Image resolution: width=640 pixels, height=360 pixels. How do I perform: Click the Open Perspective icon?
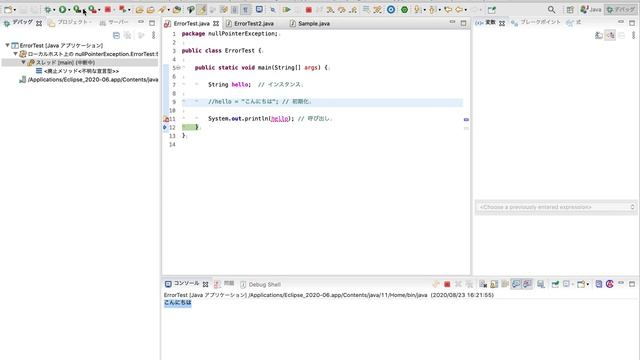click(570, 9)
